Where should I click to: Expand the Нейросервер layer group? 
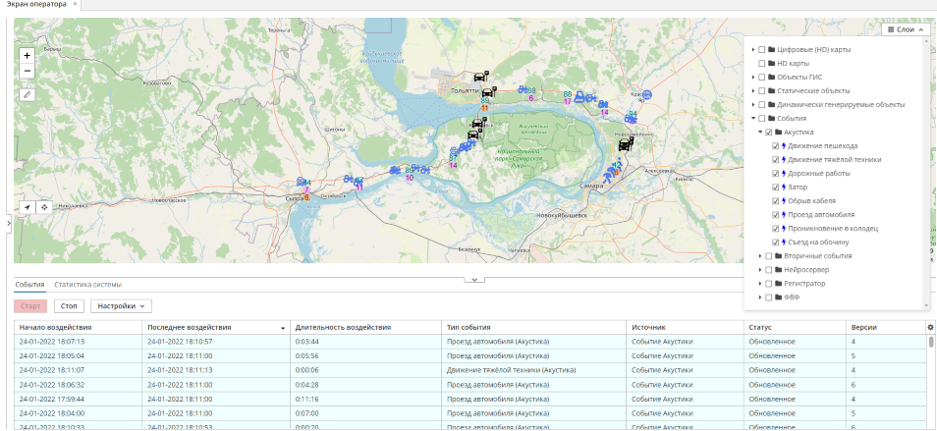pos(760,270)
